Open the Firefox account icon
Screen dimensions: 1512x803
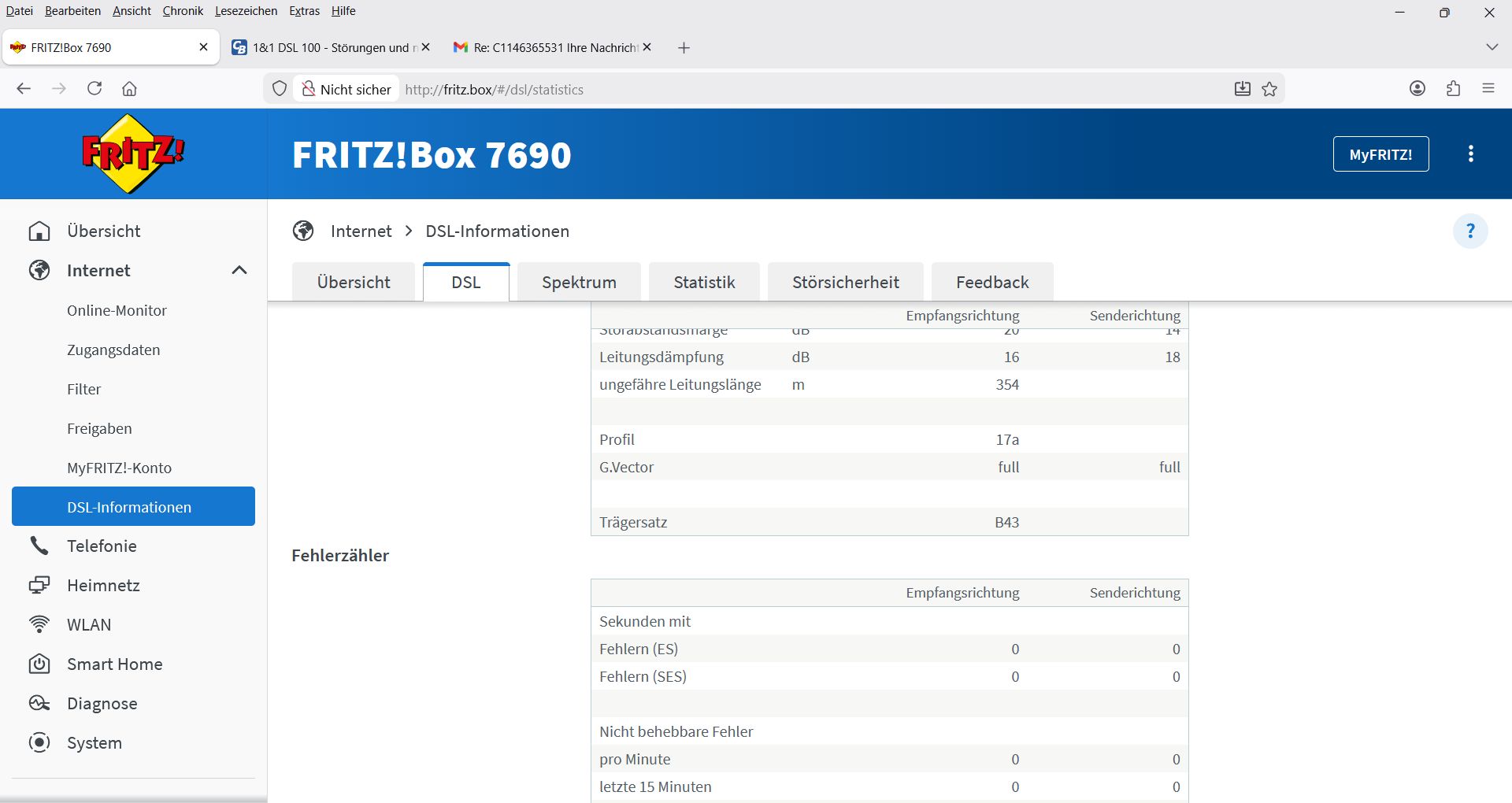[1417, 89]
